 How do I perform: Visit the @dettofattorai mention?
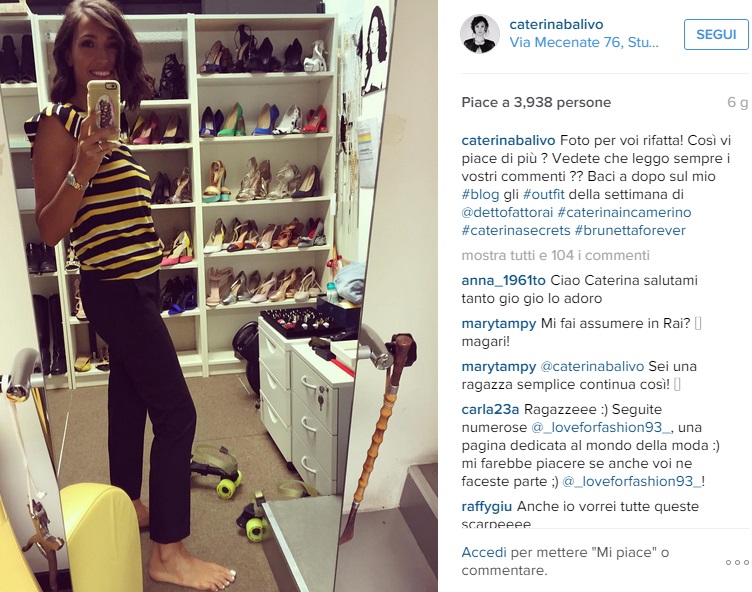(x=507, y=213)
